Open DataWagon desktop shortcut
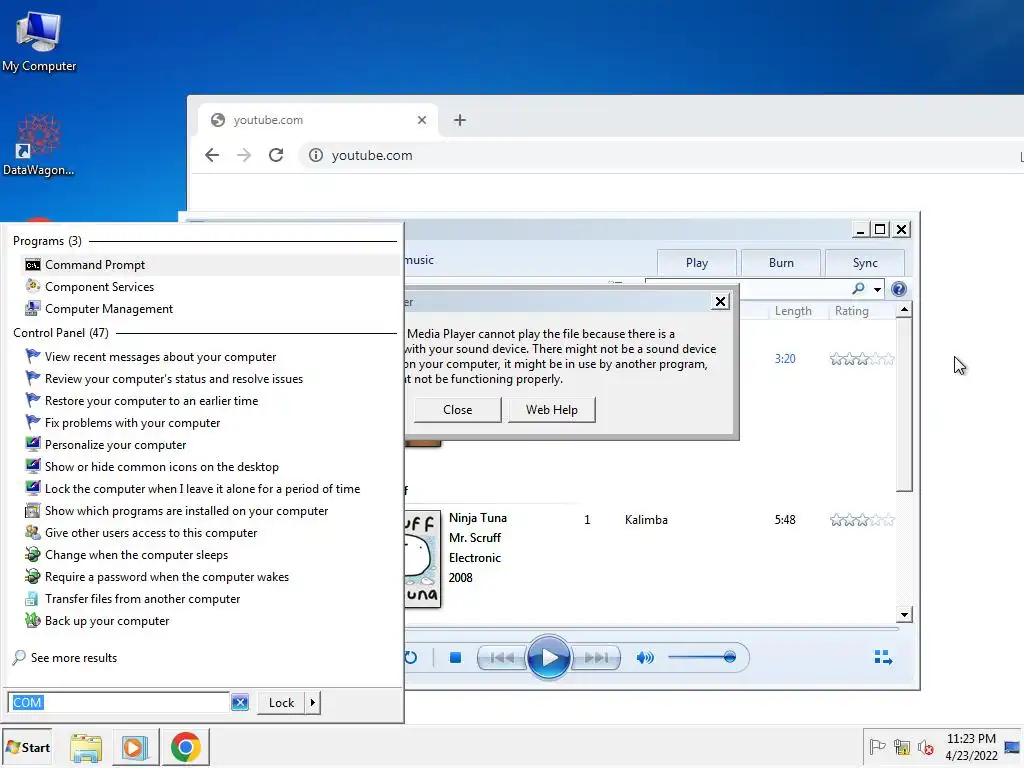Viewport: 1024px width, 768px height. click(39, 145)
